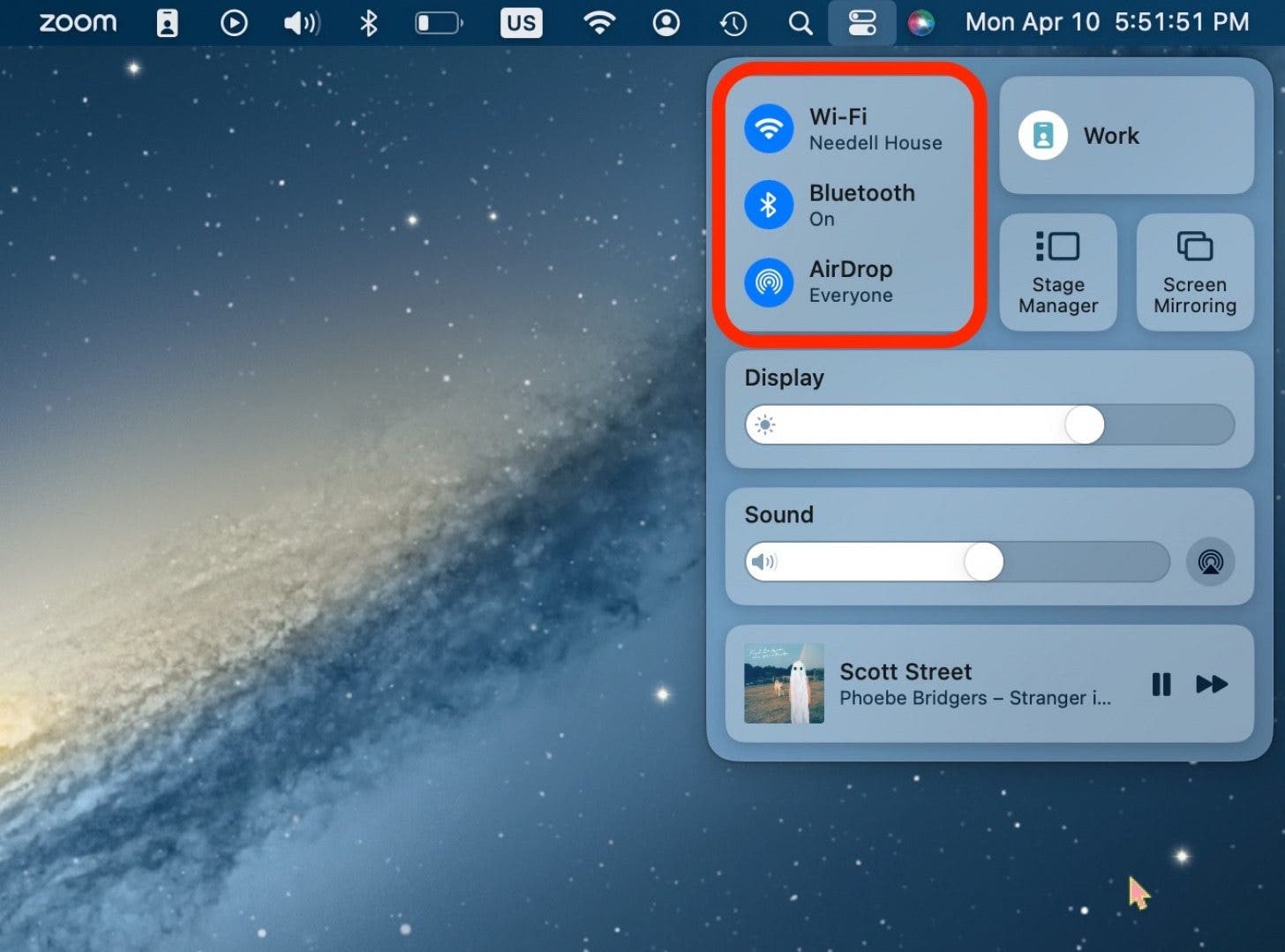This screenshot has height=952, width=1285.
Task: Toggle the Work focus icon
Action: [x=1043, y=135]
